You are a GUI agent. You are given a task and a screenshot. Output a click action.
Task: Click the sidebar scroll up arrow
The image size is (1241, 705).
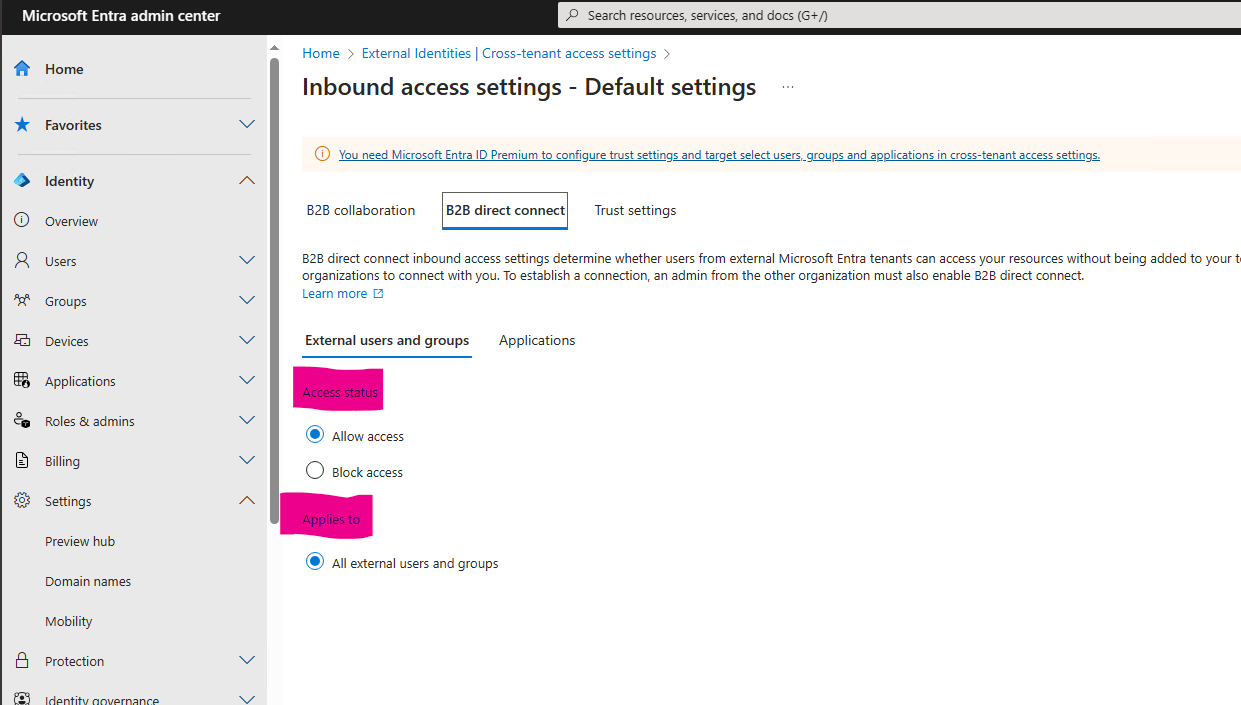pyautogui.click(x=274, y=48)
